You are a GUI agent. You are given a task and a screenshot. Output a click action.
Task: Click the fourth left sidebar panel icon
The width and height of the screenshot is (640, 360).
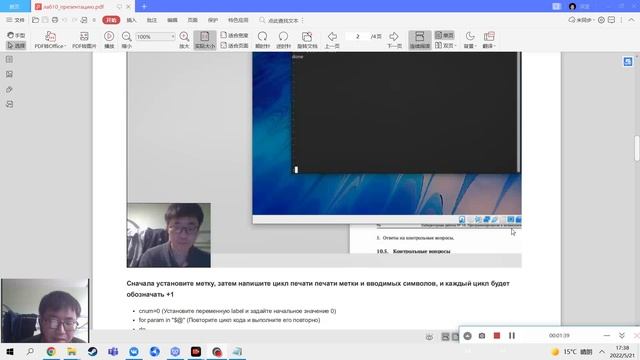click(9, 104)
